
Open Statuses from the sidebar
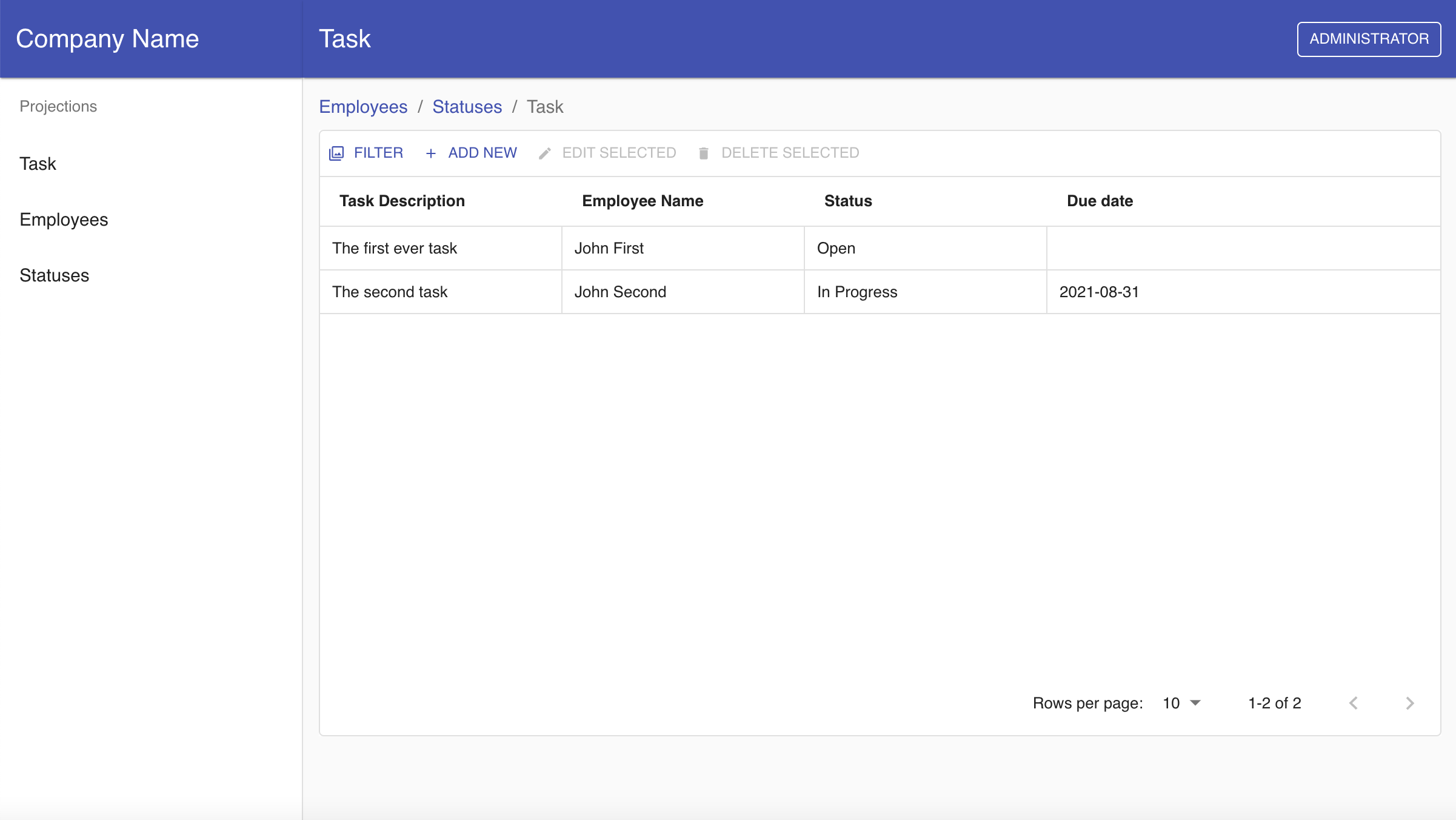coord(55,275)
